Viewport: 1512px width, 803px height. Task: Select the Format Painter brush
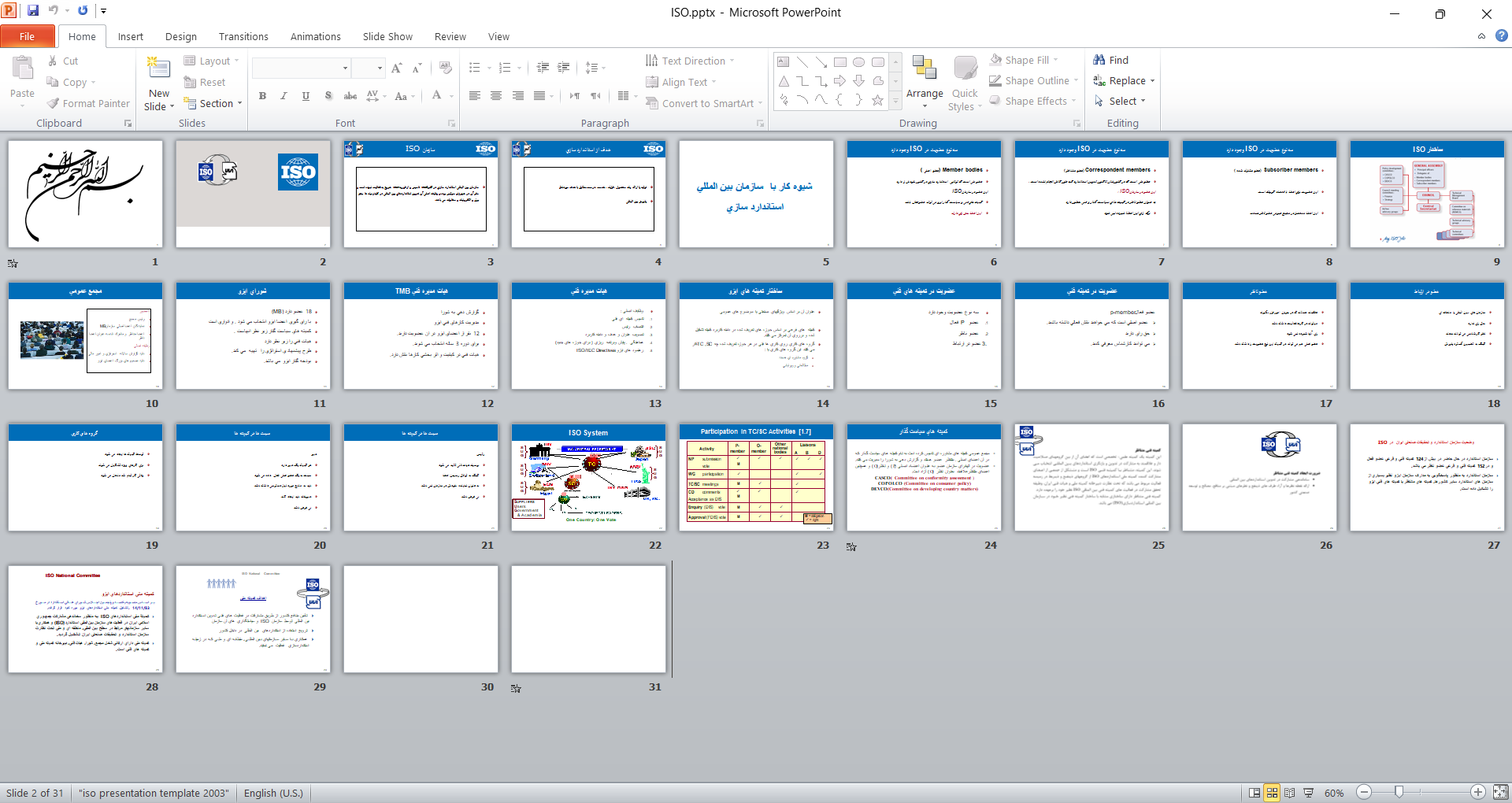tap(87, 103)
